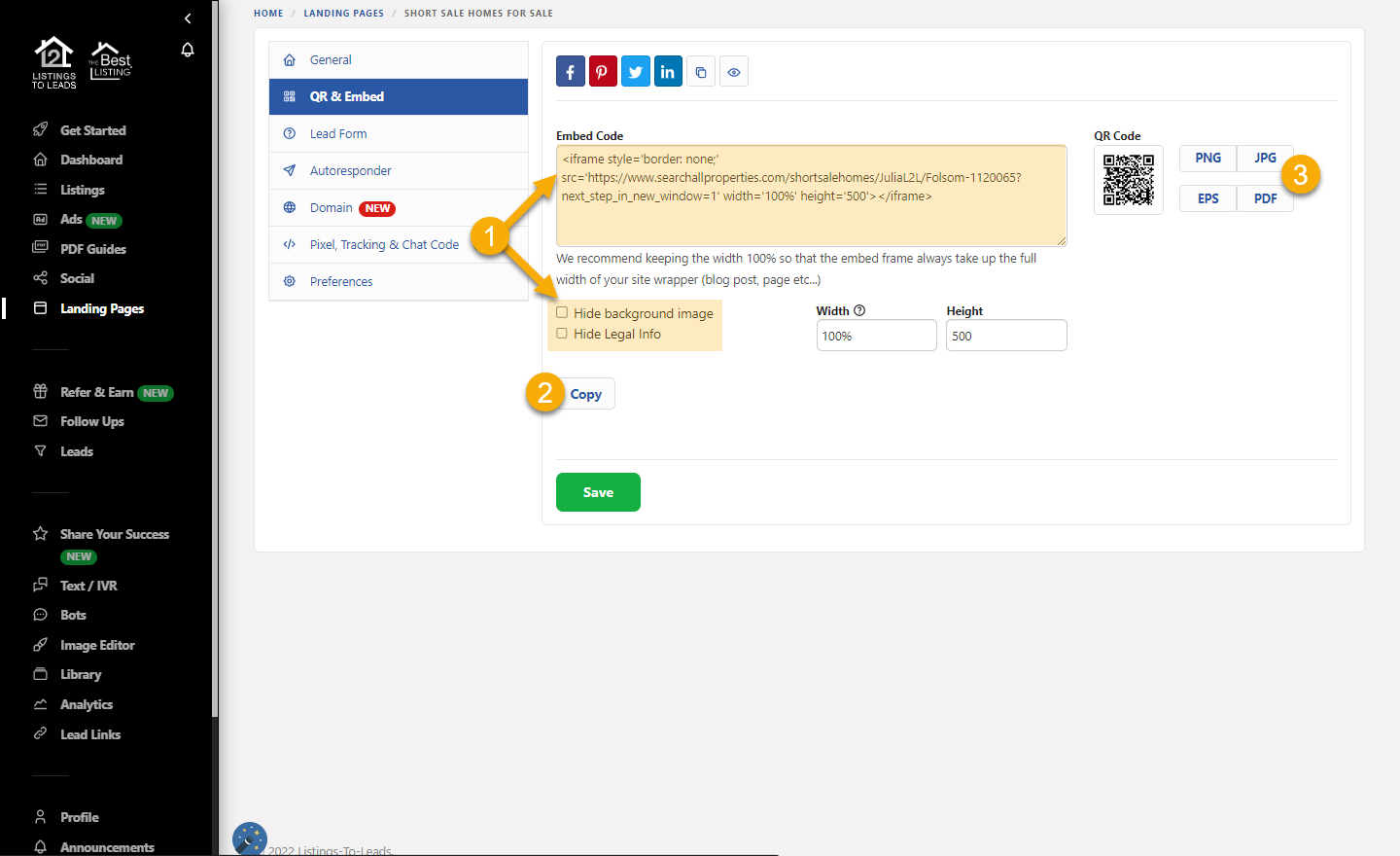
Task: Click the QR code thumbnail image
Action: (1128, 180)
